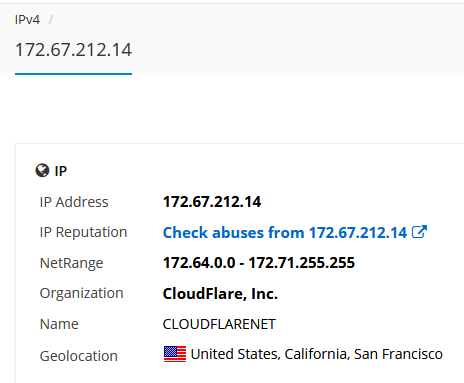Click the IP section heading text

(61, 171)
